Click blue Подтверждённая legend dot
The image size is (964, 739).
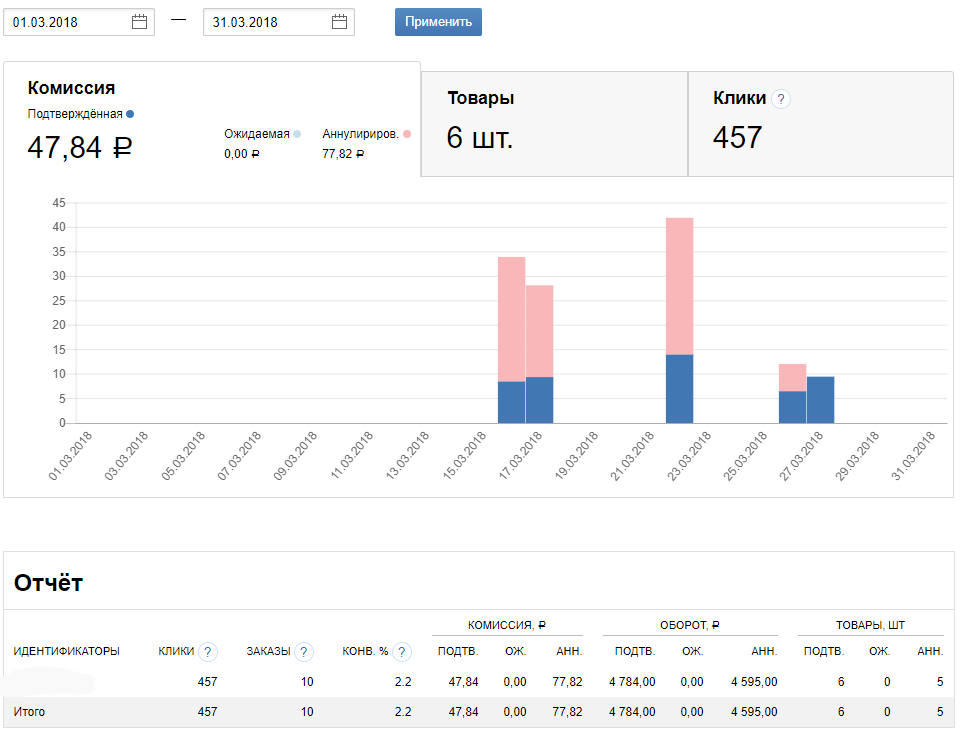pos(130,114)
